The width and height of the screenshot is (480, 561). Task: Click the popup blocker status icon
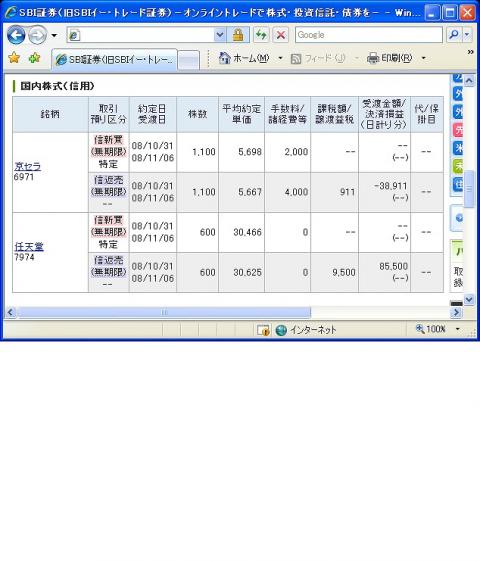click(263, 330)
